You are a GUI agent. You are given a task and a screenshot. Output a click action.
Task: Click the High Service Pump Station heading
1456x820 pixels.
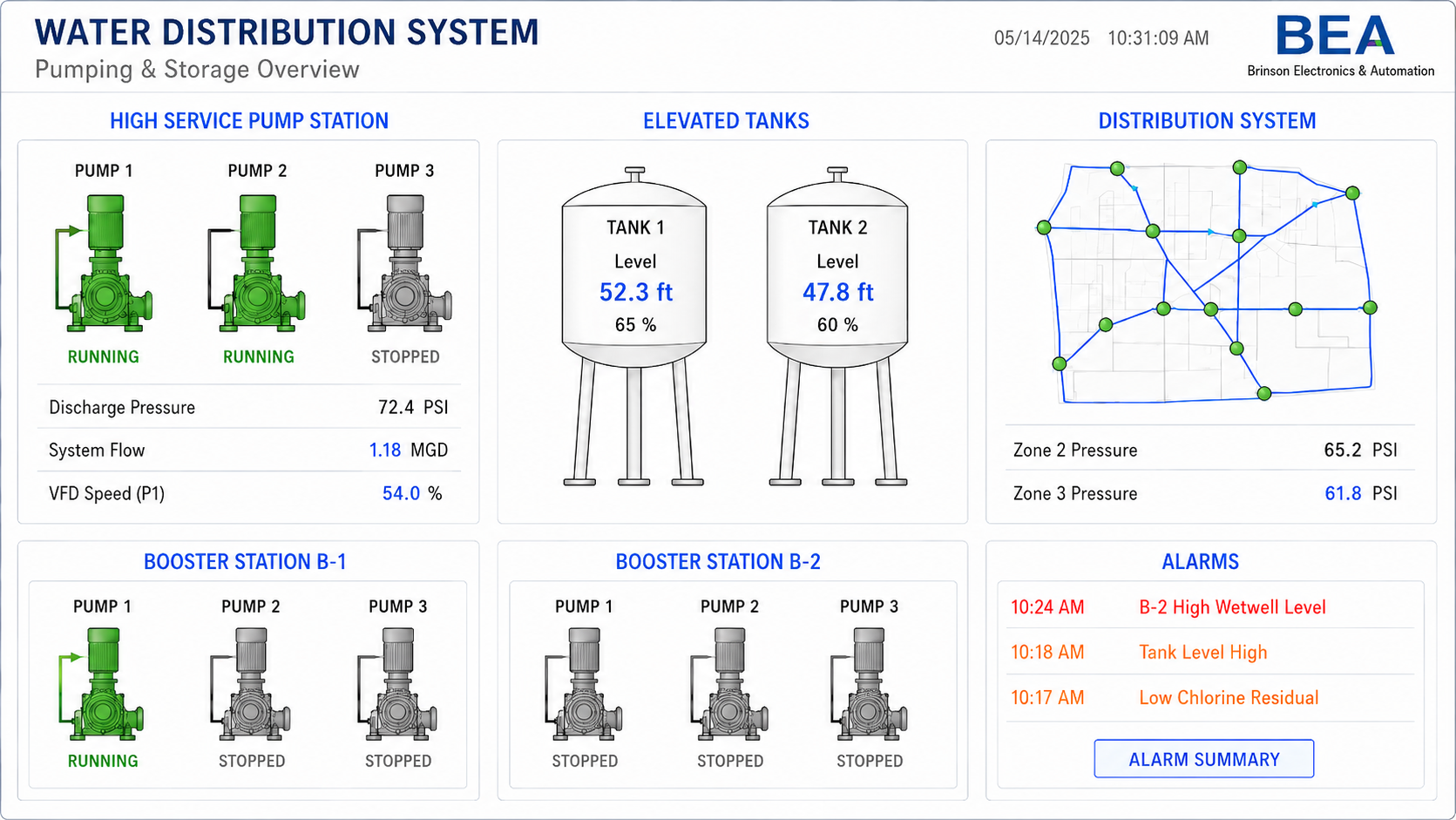pos(249,121)
